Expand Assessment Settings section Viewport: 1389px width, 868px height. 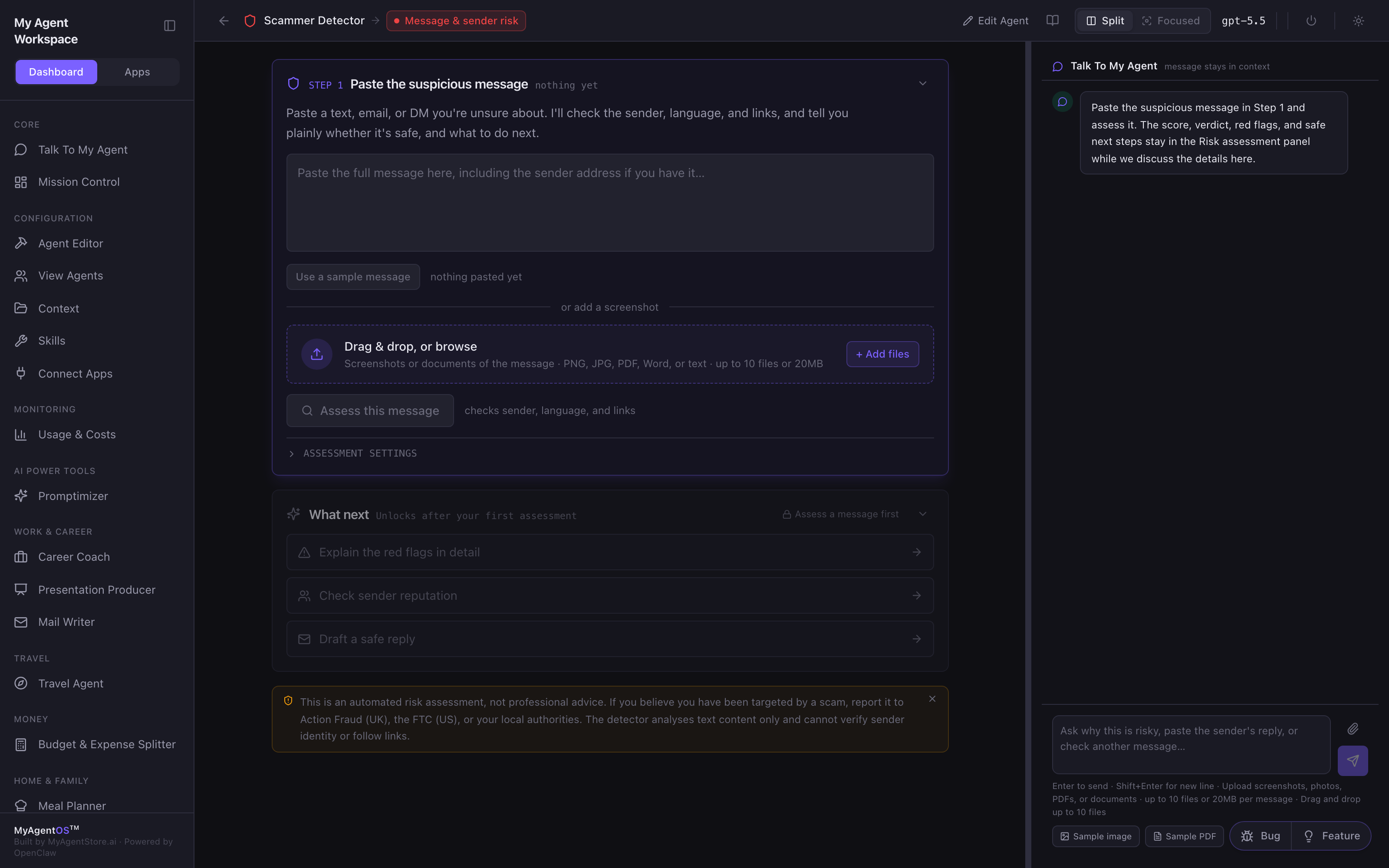coord(353,454)
